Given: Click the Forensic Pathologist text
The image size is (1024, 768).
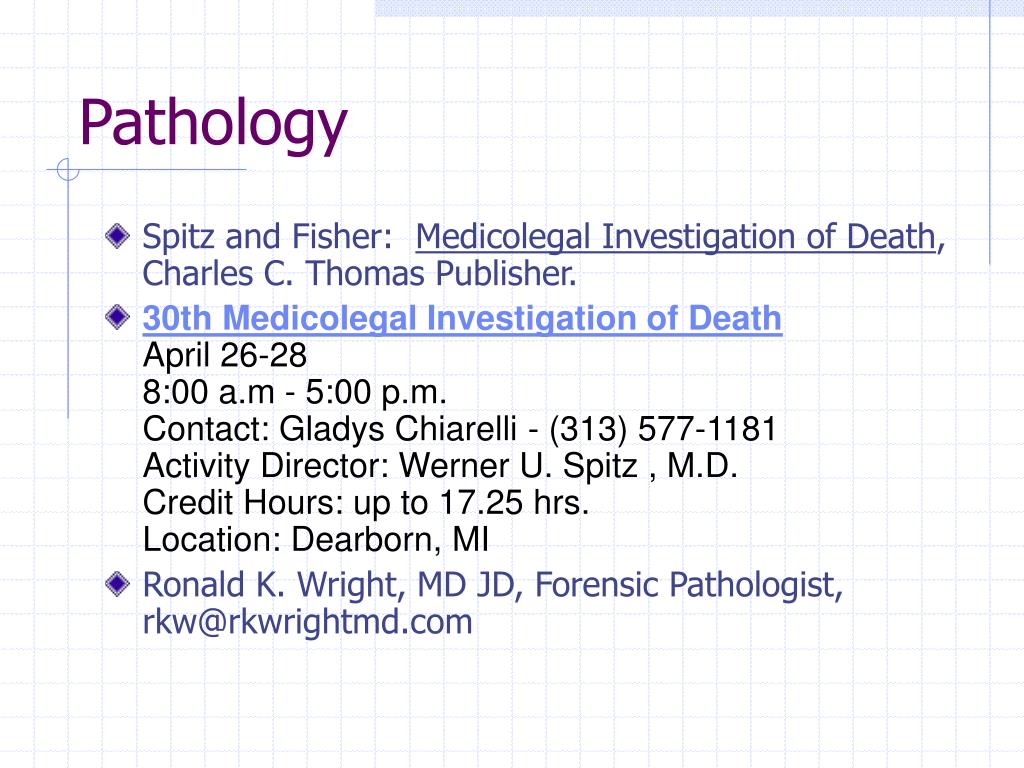Looking at the screenshot, I should (689, 584).
